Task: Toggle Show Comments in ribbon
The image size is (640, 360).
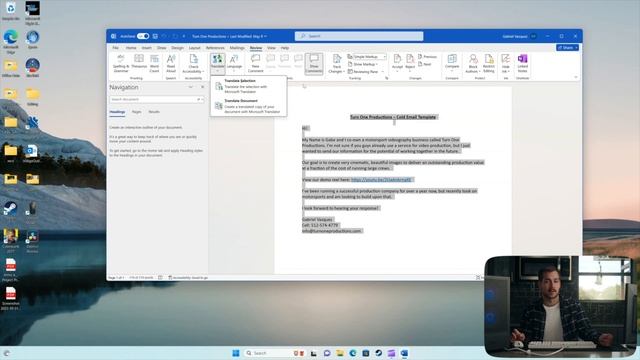Action: coord(314,64)
